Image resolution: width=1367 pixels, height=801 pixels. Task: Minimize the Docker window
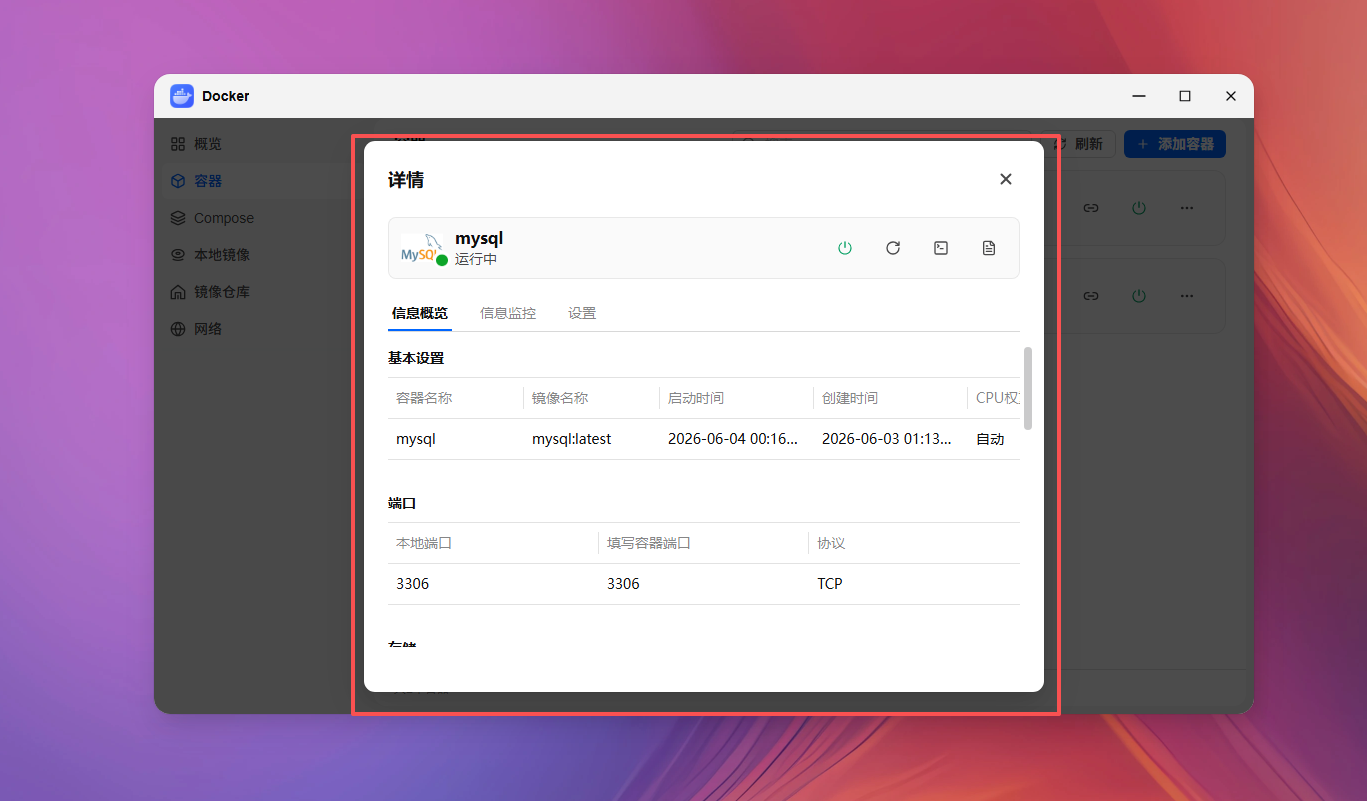click(1139, 96)
